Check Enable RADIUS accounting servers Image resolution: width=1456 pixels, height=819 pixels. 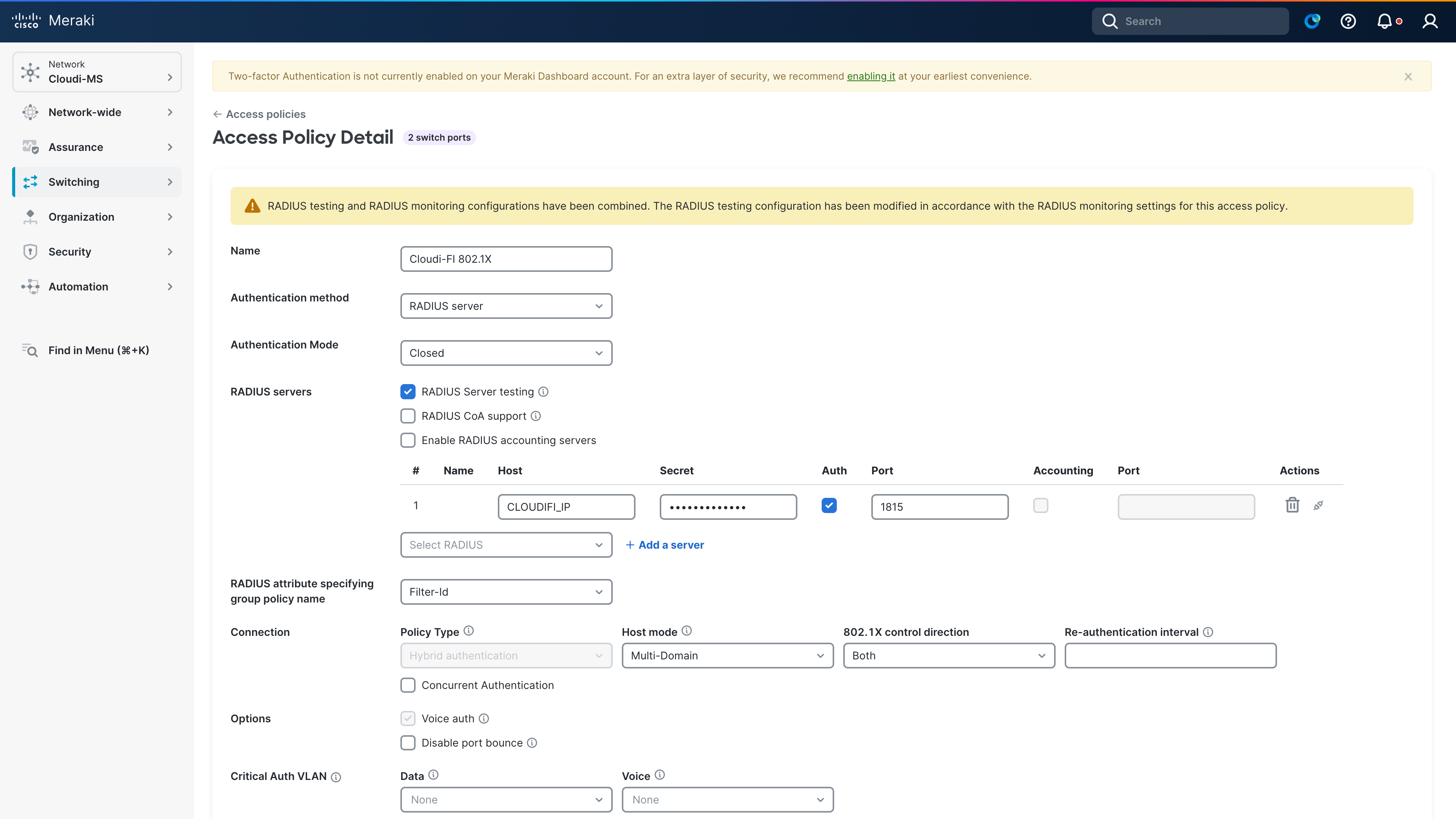click(x=408, y=440)
